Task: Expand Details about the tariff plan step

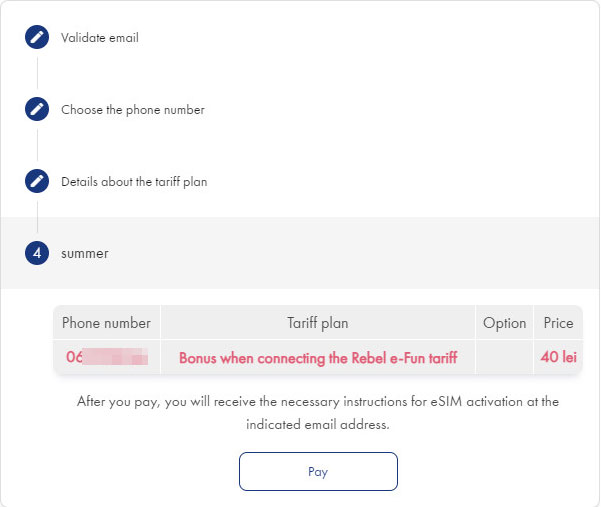Action: point(134,182)
